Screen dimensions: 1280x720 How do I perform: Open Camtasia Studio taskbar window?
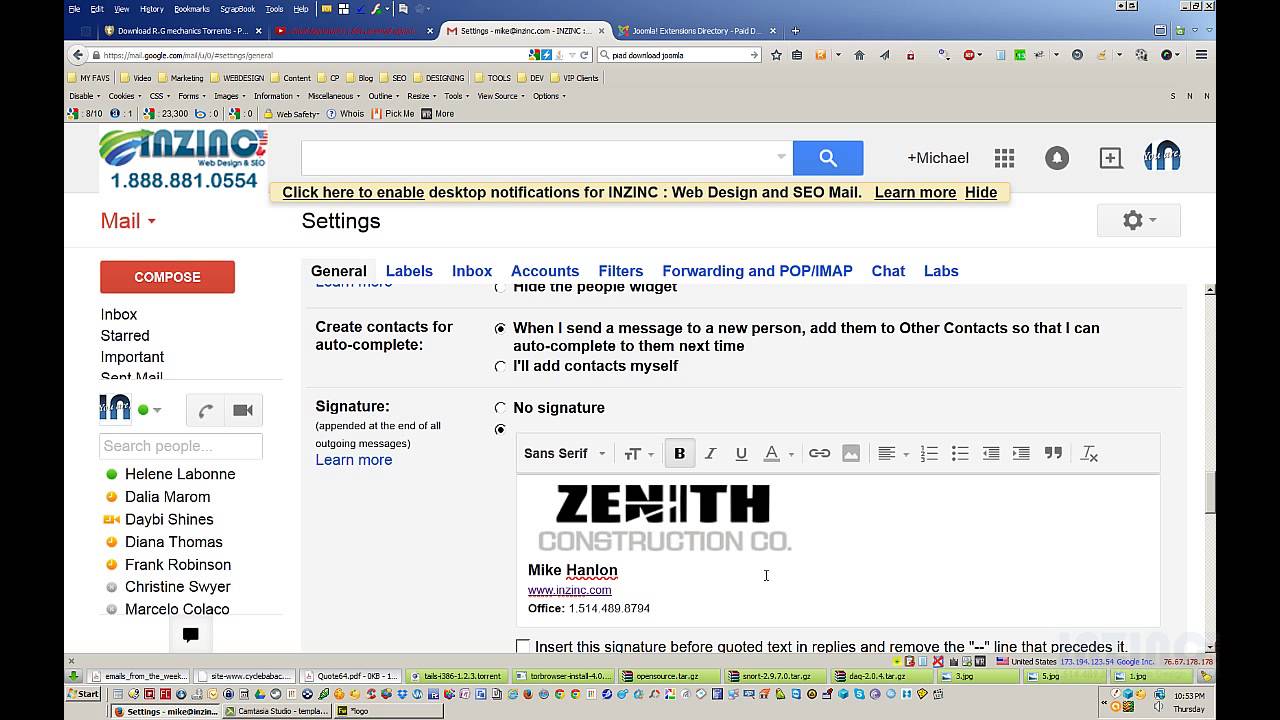click(x=277, y=712)
